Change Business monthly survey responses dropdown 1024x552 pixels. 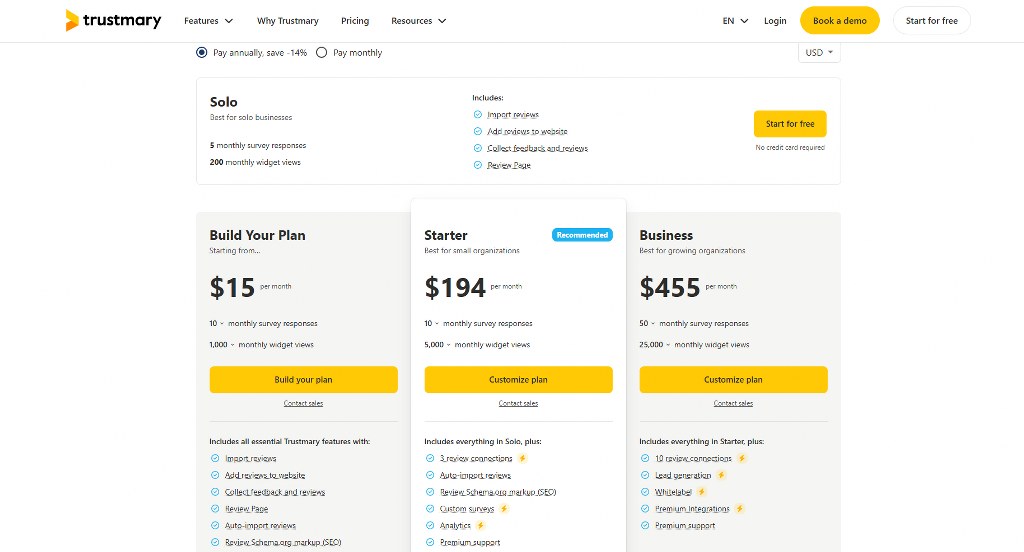coord(647,323)
